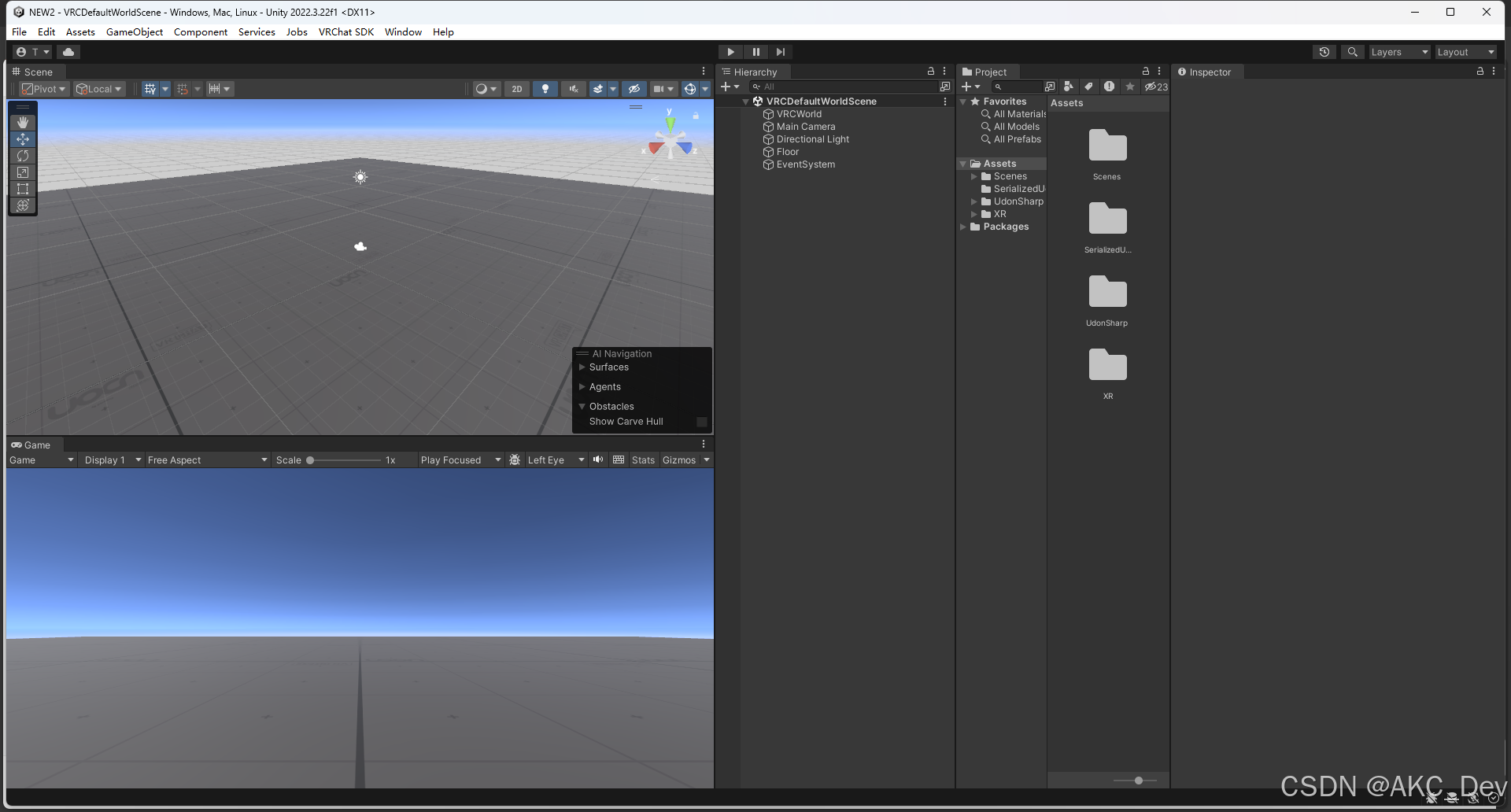Open Unity Cloud services icon
This screenshot has width=1511, height=812.
pyautogui.click(x=68, y=52)
